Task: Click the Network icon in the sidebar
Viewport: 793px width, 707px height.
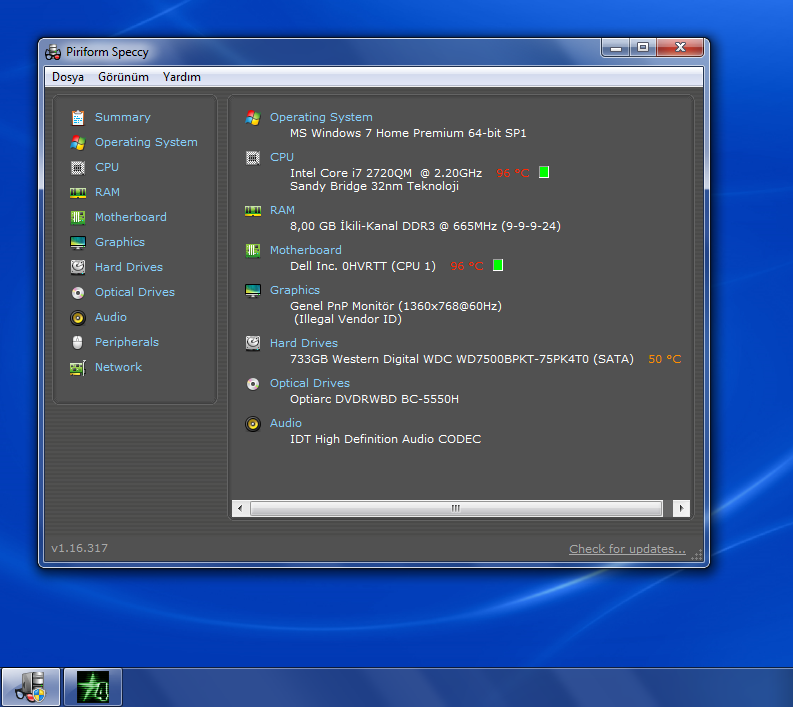Action: tap(77, 368)
